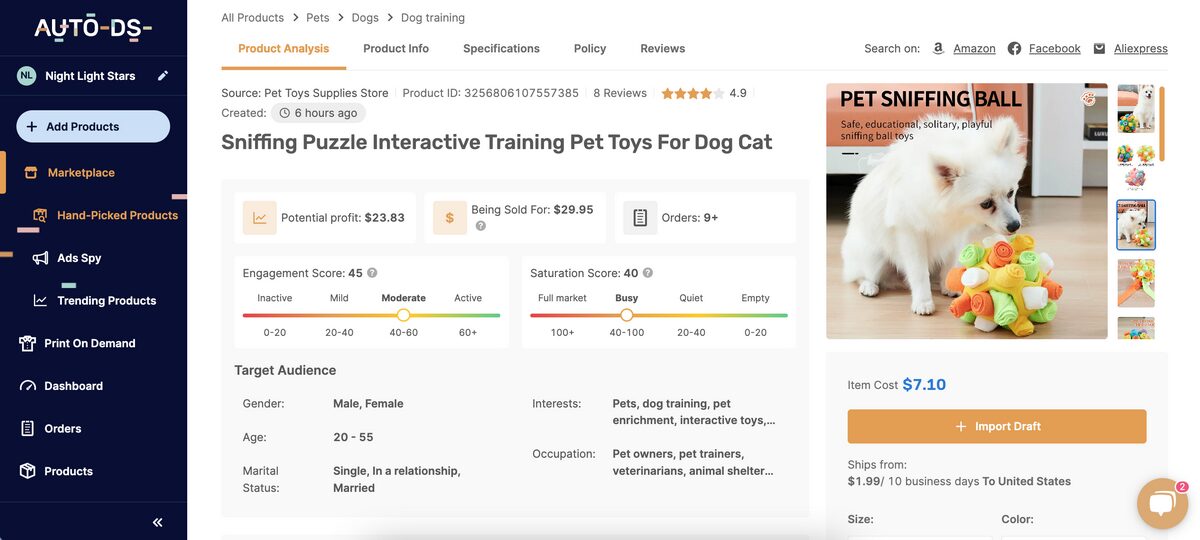Click the pencil icon beside Night Light Stars

[x=163, y=76]
